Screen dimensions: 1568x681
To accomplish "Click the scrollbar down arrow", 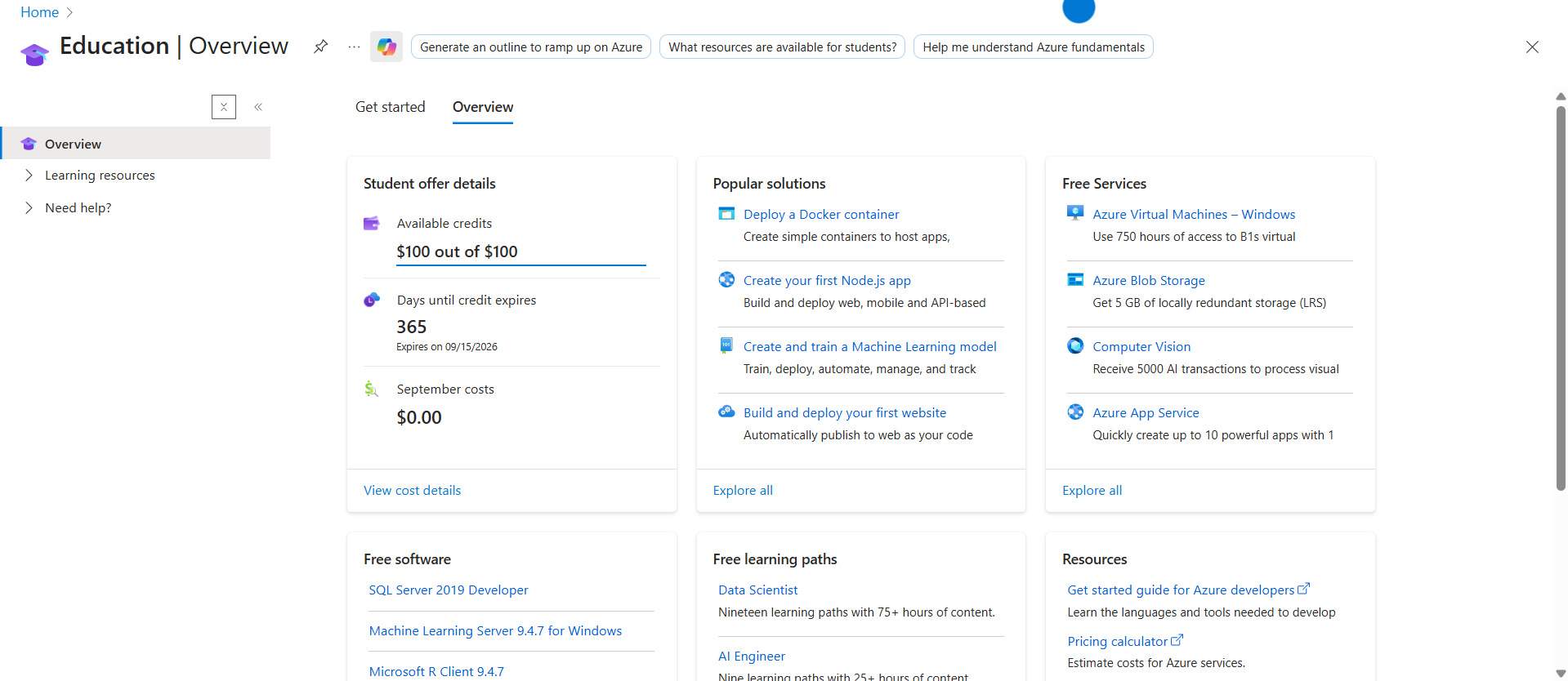I will 1561,674.
